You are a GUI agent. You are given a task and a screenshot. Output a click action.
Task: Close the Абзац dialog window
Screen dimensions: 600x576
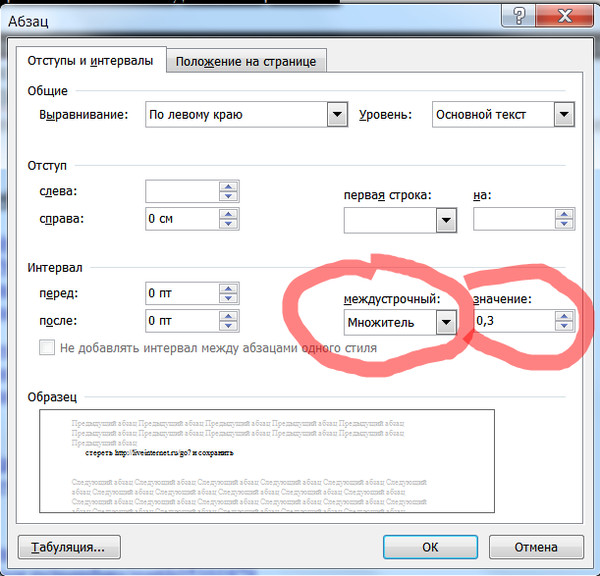pyautogui.click(x=565, y=15)
